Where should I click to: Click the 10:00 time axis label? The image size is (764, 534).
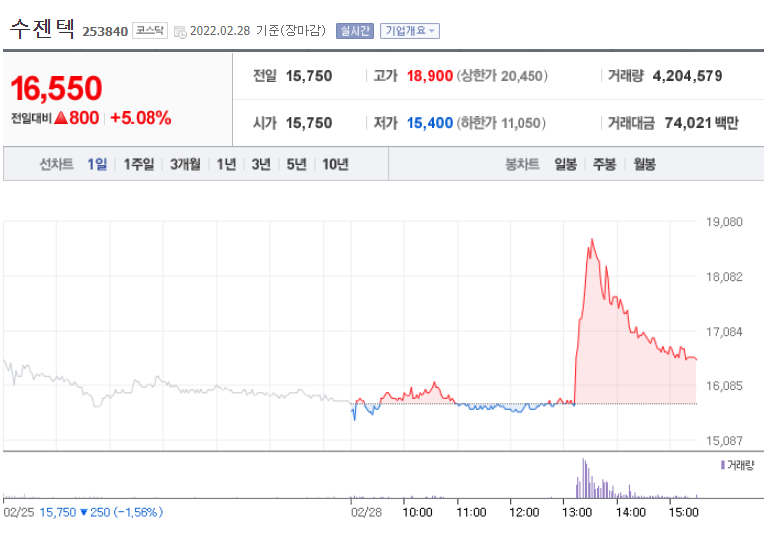pos(418,513)
